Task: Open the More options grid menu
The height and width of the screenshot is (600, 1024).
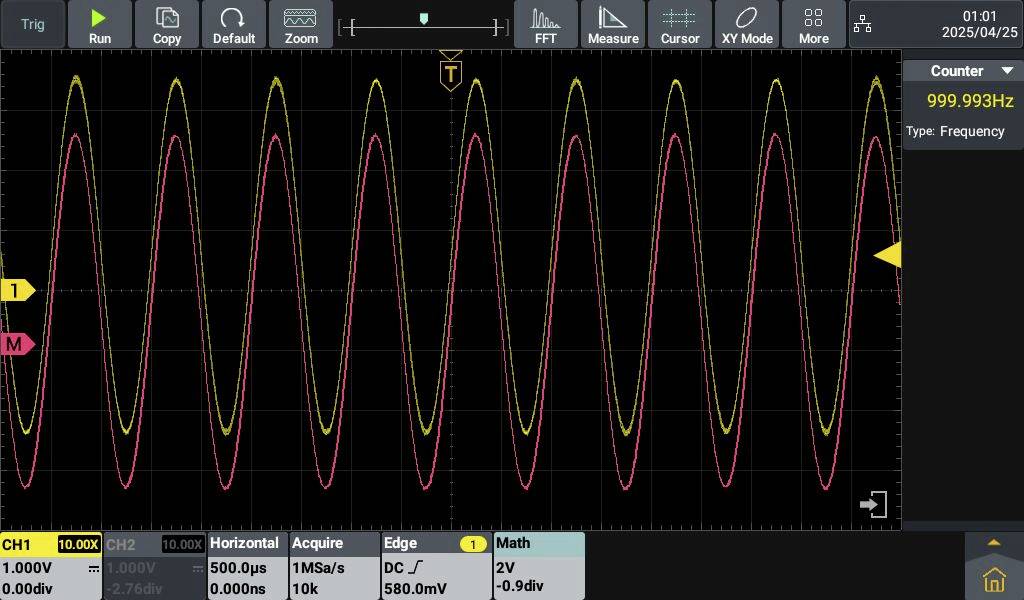Action: coord(813,24)
